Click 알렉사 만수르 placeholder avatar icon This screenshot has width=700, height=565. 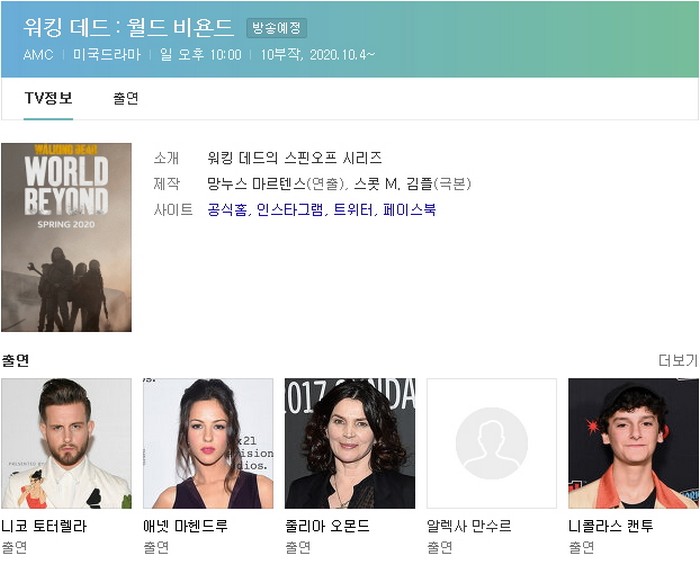click(492, 443)
